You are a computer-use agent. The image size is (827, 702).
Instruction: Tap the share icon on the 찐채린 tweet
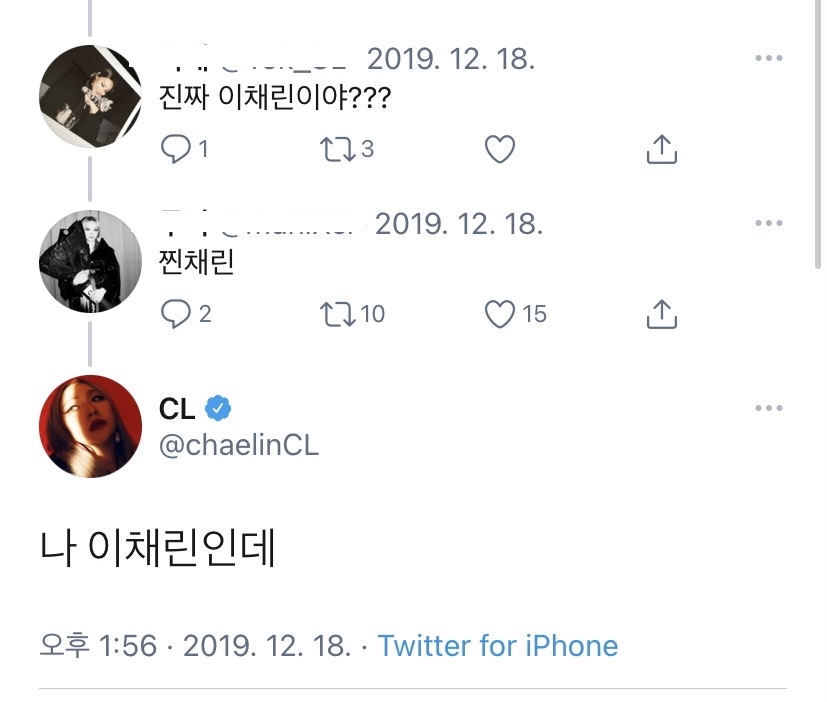[660, 313]
